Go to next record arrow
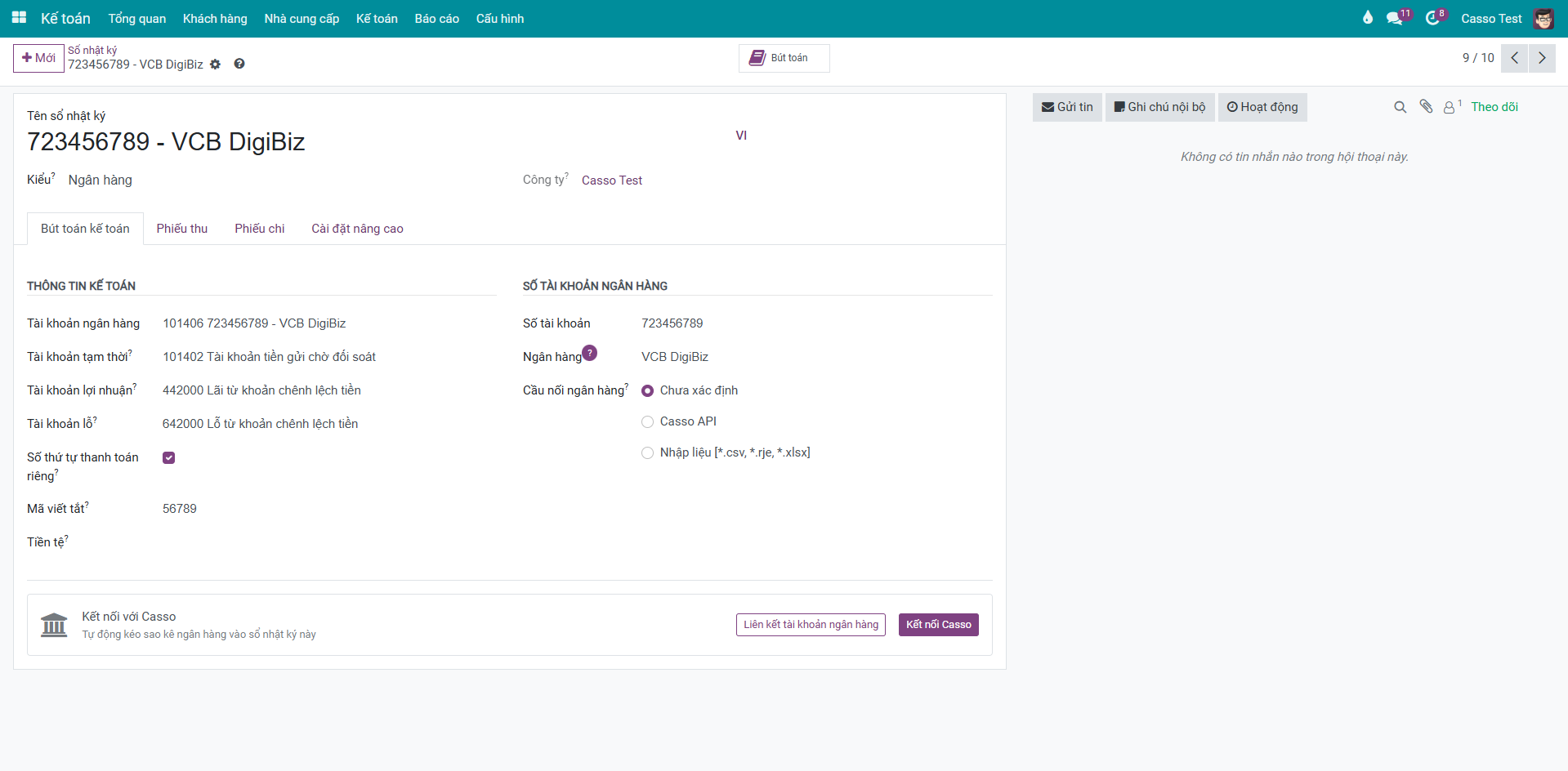Screen dimensions: 1568x771 [1542, 58]
